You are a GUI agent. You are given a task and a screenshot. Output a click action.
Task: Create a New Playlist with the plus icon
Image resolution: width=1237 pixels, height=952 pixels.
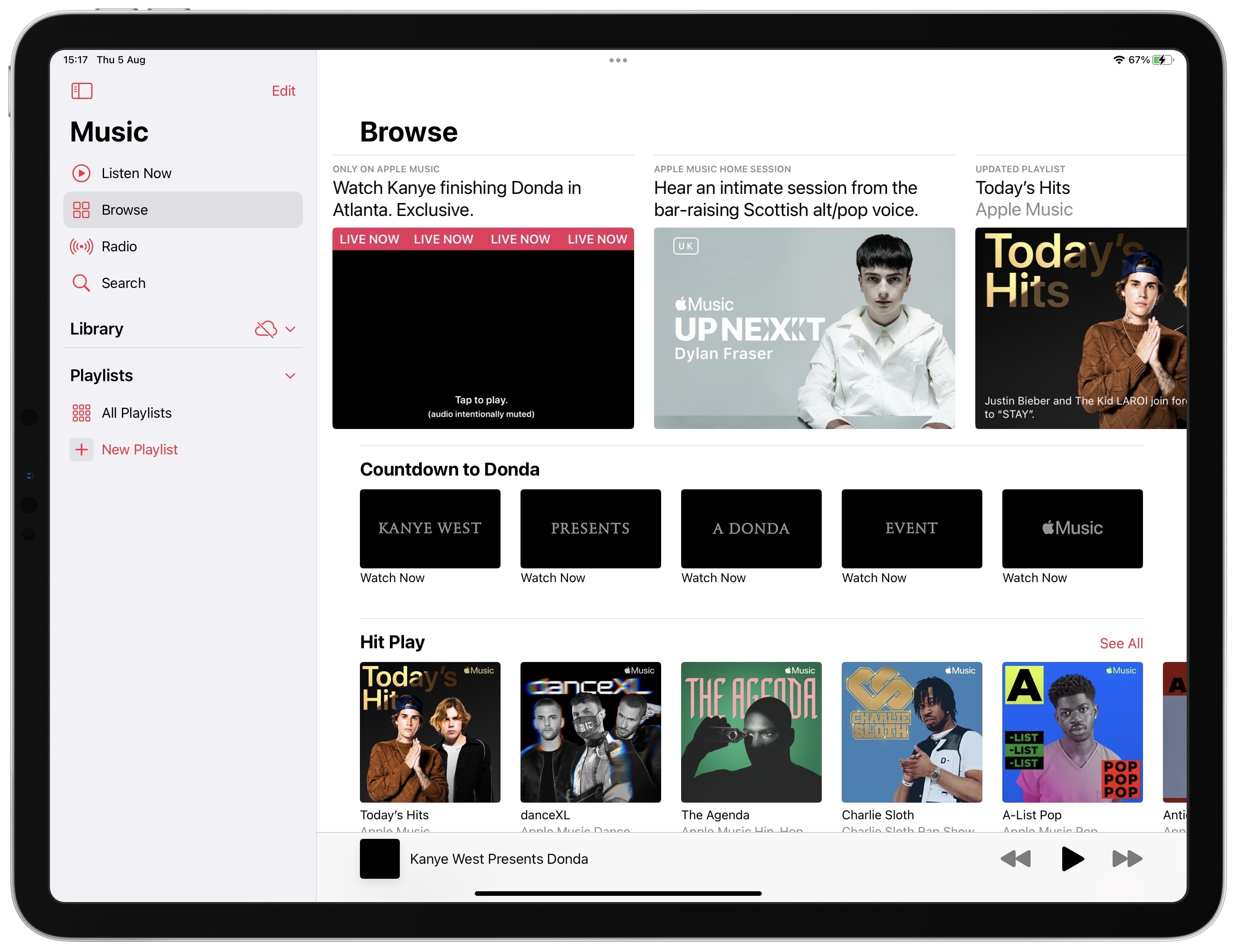click(x=82, y=449)
